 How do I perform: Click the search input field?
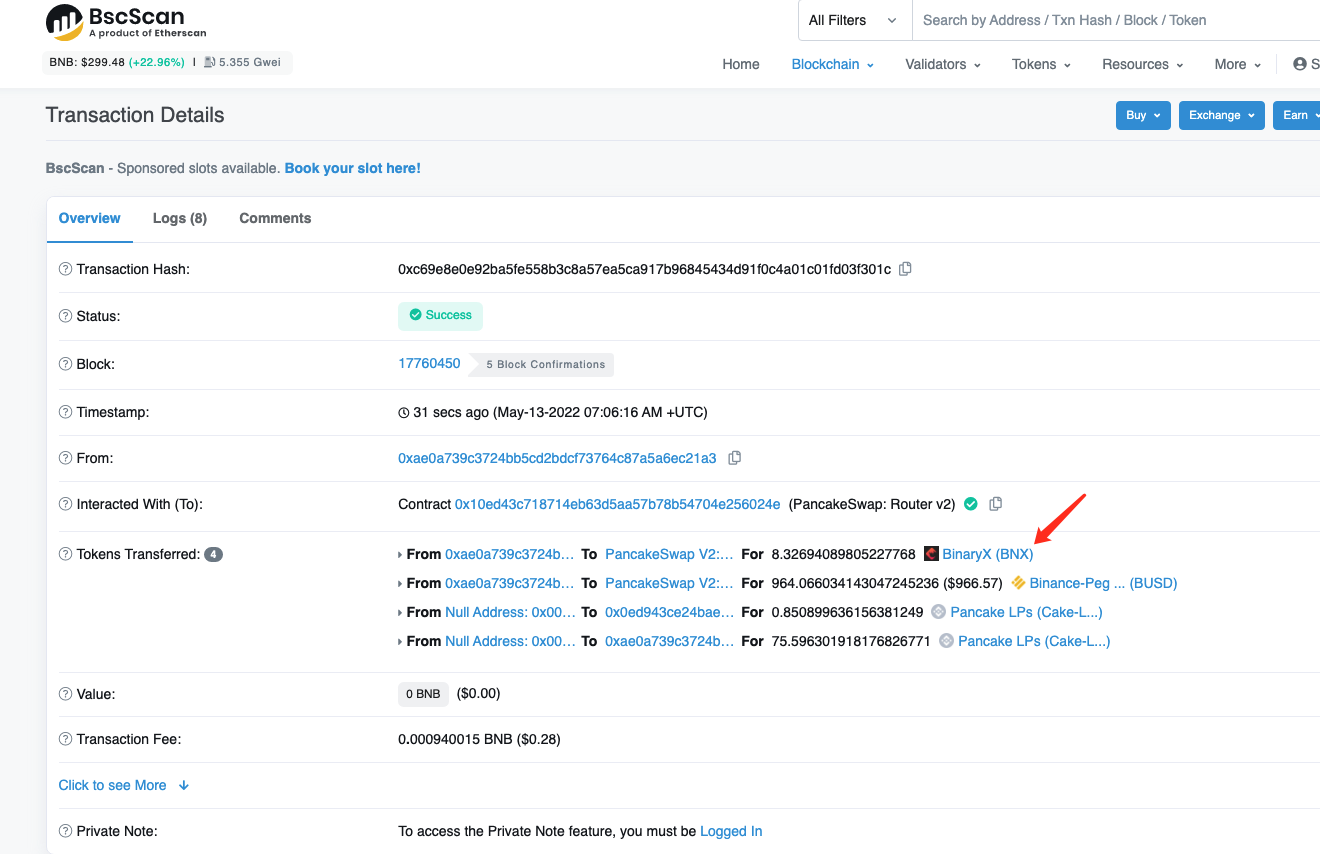point(1116,20)
